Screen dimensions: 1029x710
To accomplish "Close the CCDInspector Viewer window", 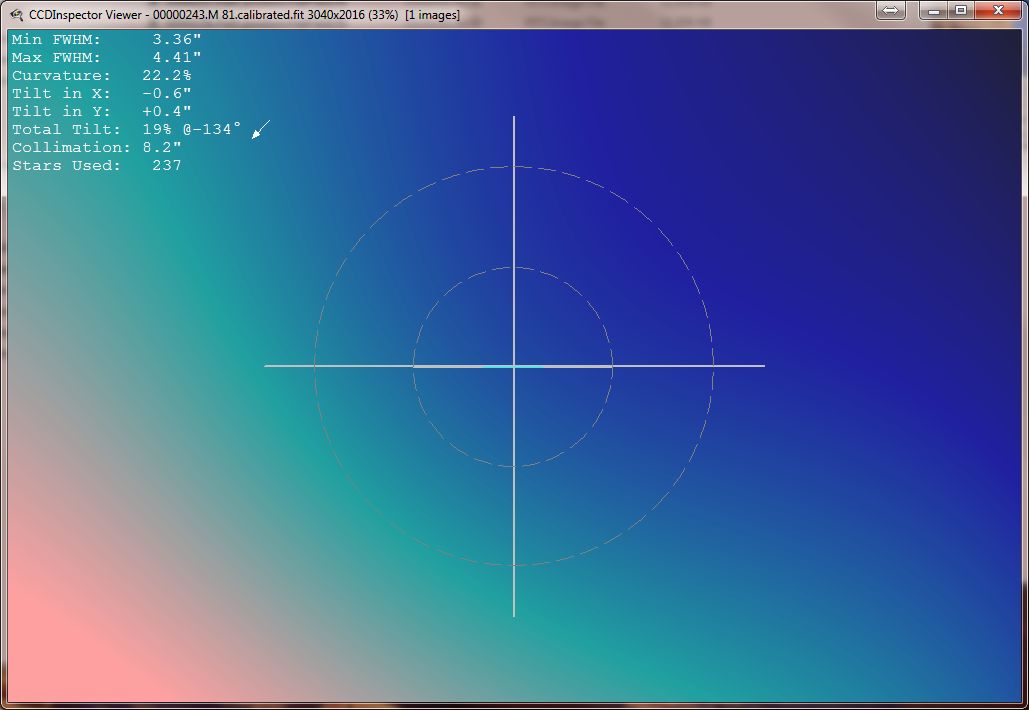I will (x=998, y=10).
